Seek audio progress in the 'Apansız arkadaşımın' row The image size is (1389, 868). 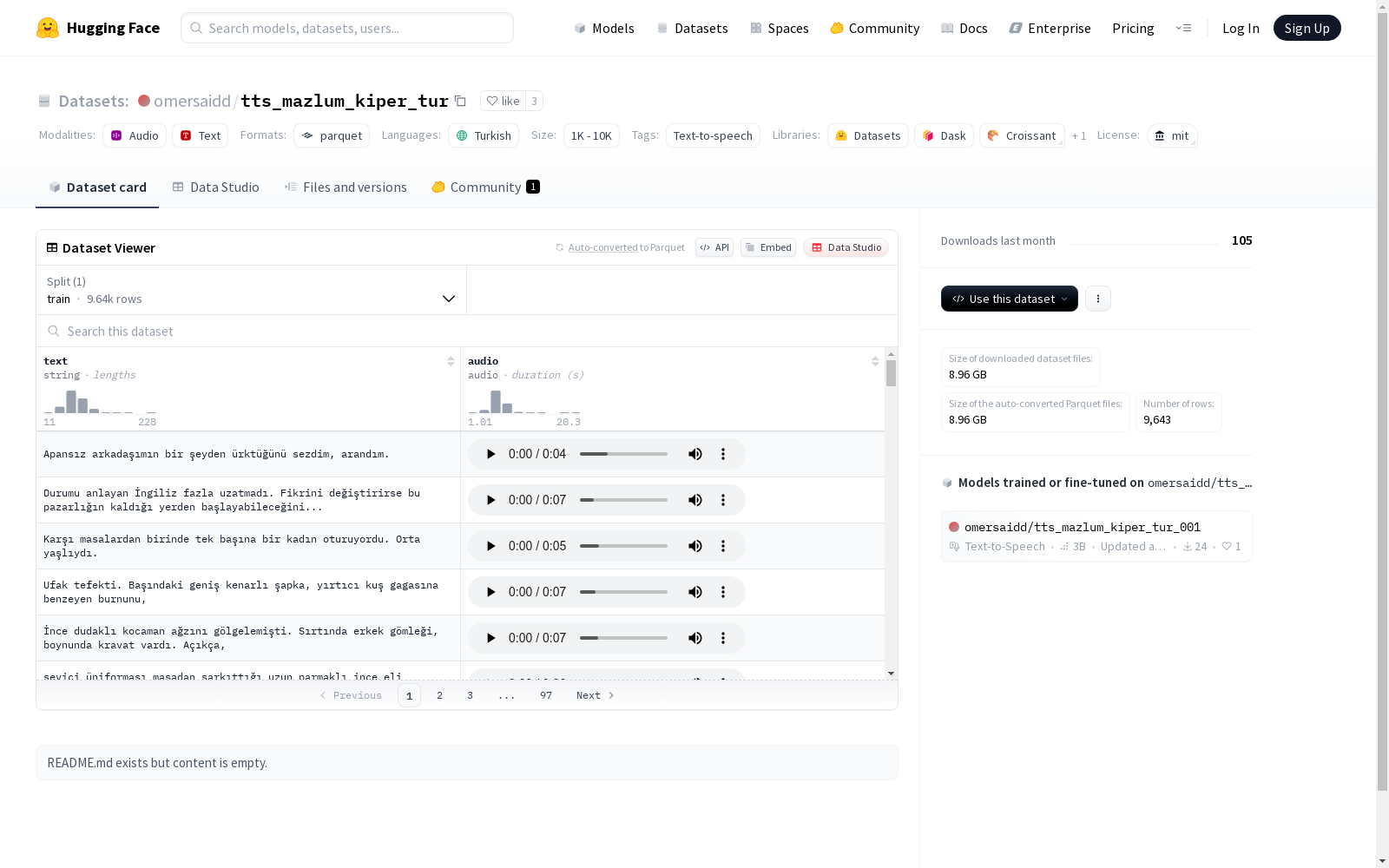pos(623,454)
